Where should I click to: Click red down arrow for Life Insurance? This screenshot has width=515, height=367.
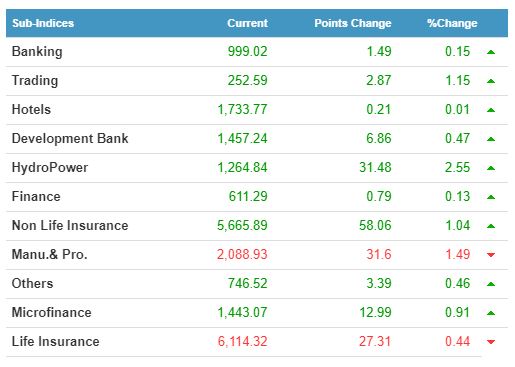coord(491,342)
